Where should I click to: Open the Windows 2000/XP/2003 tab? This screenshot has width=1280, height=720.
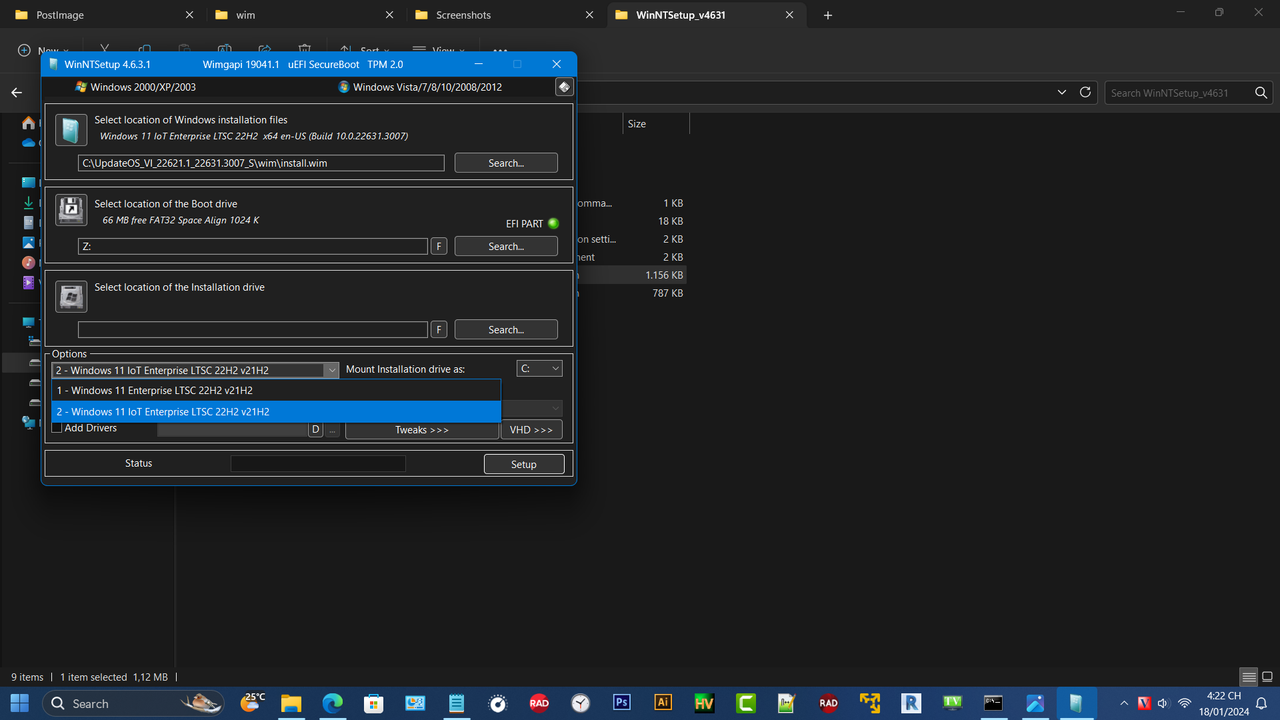(x=135, y=87)
